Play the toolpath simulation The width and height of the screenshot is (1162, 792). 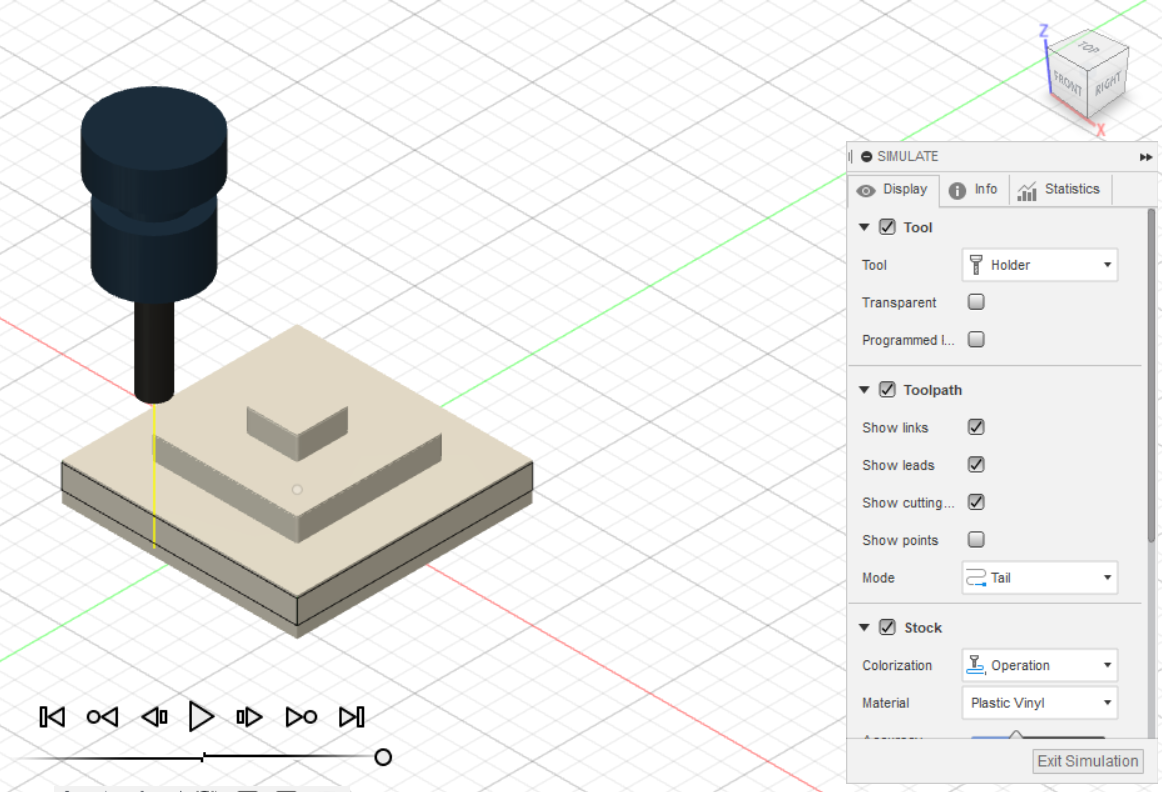pos(201,716)
